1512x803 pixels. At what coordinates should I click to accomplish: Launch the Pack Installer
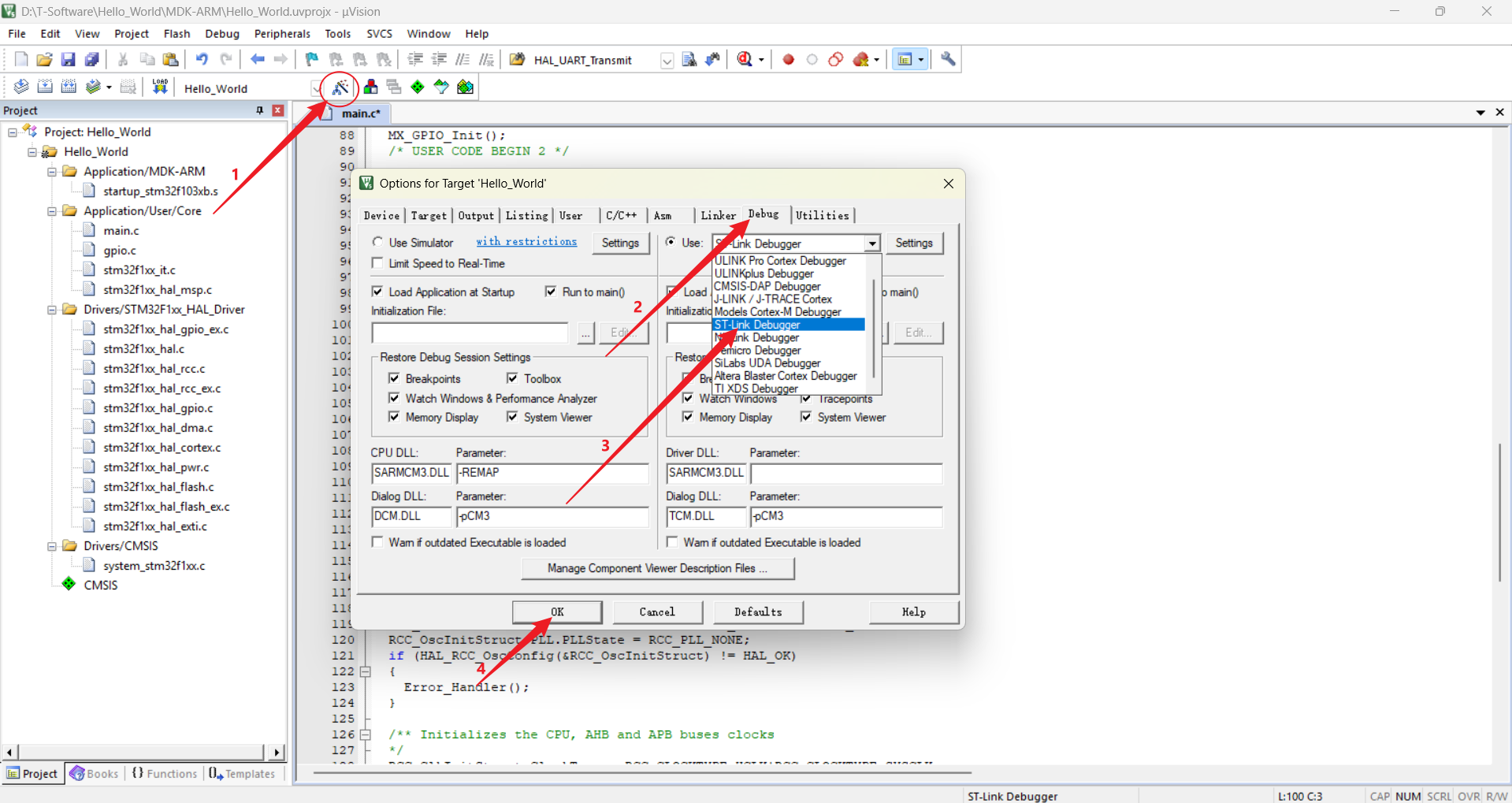(x=466, y=87)
